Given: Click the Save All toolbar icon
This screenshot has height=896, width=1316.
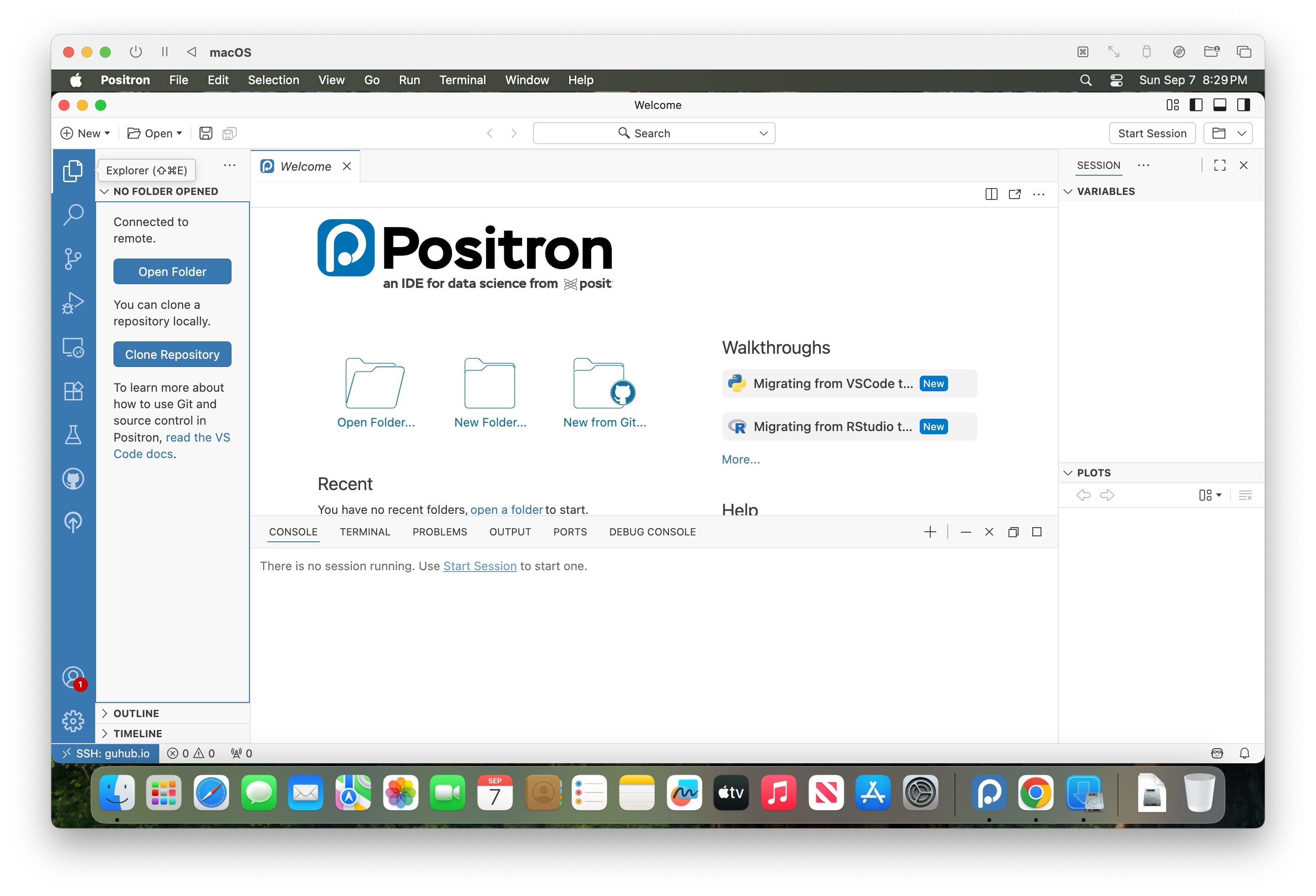Looking at the screenshot, I should pos(229,133).
